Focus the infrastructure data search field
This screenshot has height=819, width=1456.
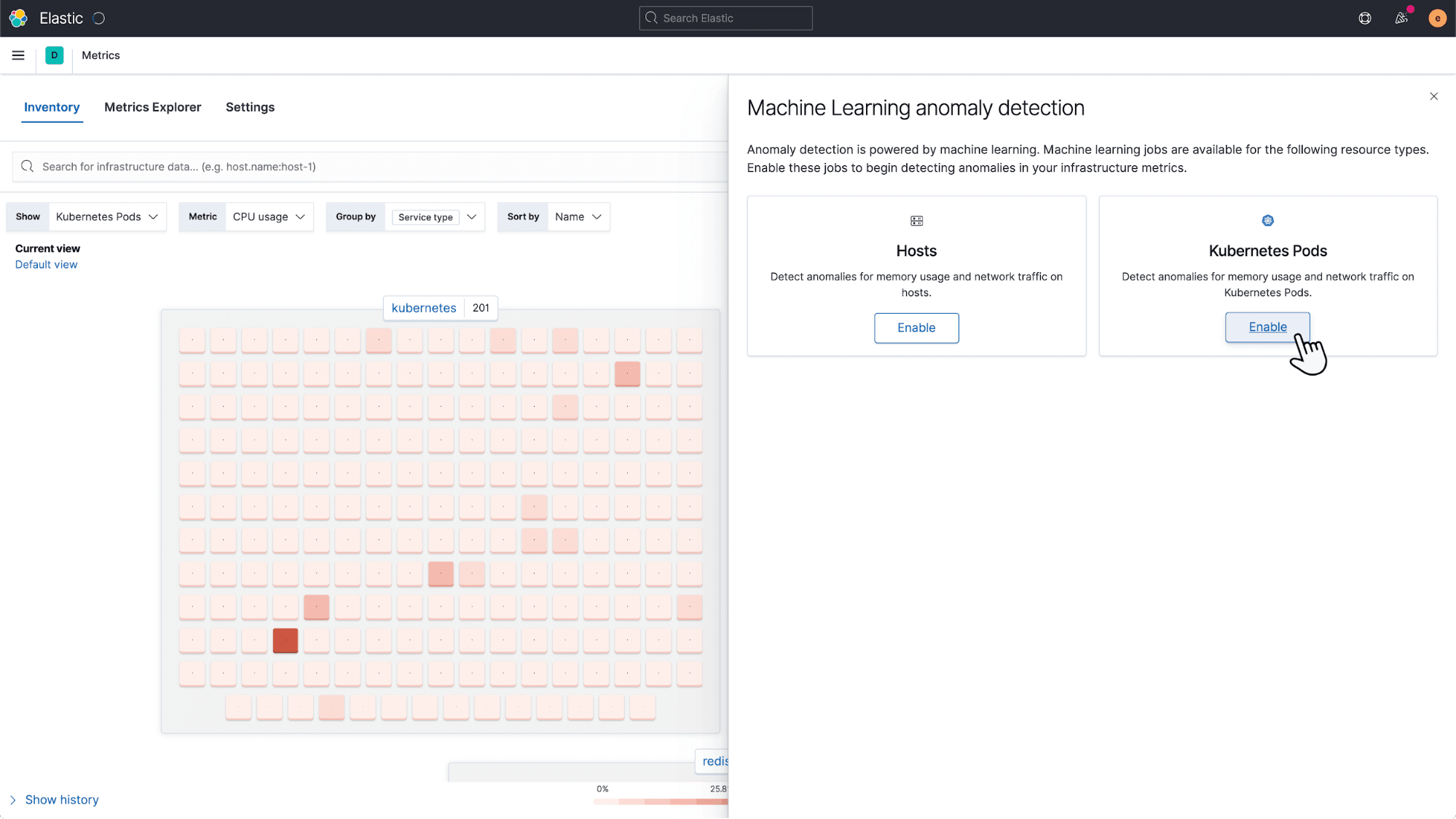pos(370,167)
